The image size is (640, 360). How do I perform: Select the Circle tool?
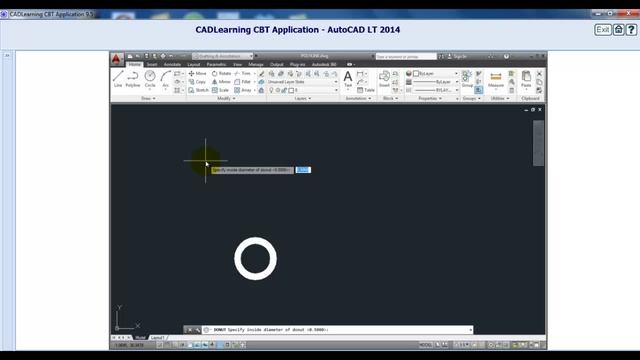[150, 79]
